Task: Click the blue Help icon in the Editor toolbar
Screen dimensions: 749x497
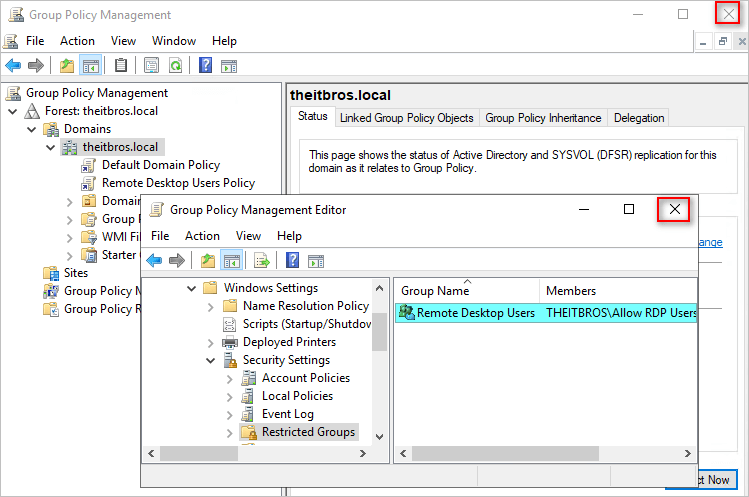Action: tap(292, 261)
